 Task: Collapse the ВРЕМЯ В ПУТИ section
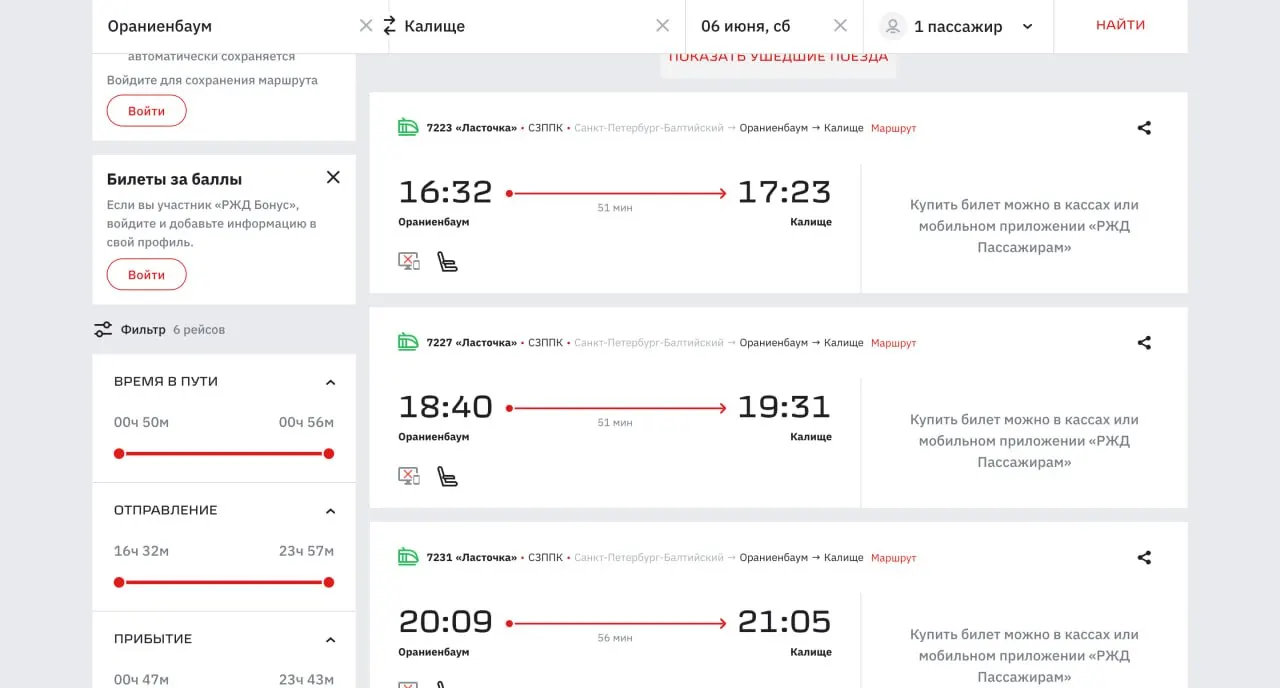click(x=331, y=382)
